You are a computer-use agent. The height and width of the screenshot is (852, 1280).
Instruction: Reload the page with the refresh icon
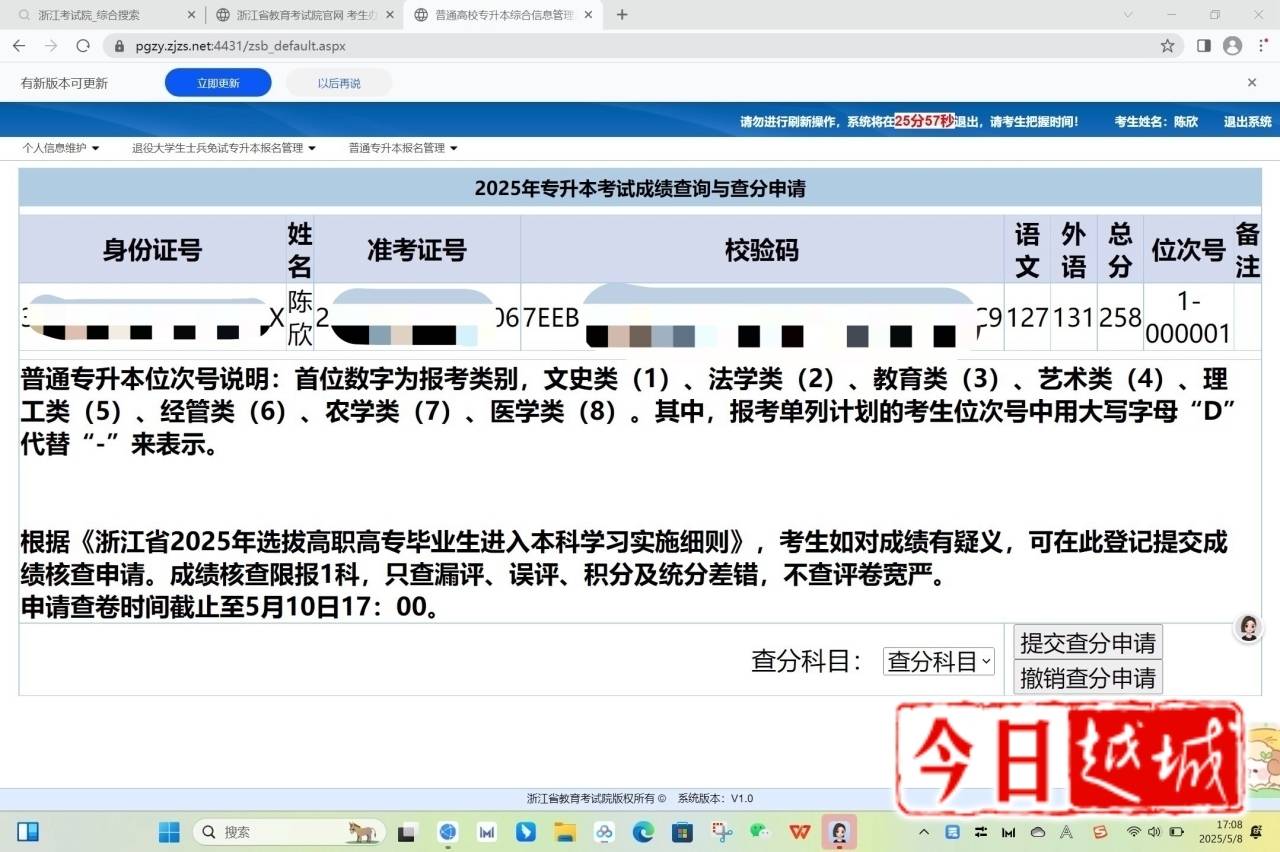[x=83, y=46]
